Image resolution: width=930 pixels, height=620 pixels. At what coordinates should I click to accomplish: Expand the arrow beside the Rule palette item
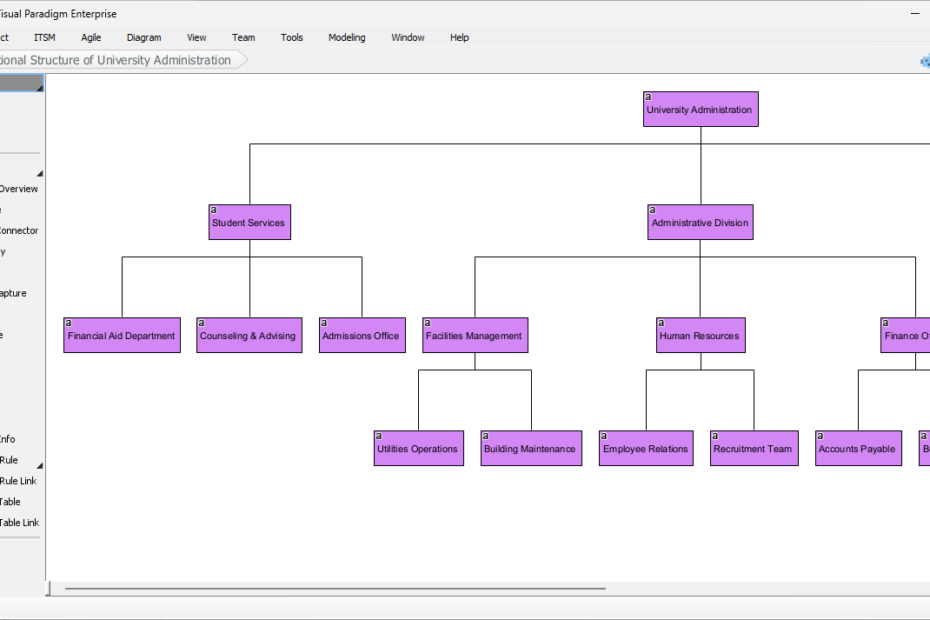40,466
